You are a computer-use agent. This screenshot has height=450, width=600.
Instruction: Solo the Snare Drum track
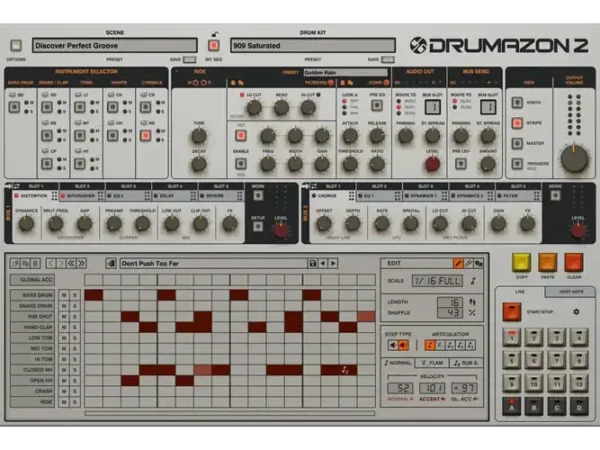coord(75,306)
